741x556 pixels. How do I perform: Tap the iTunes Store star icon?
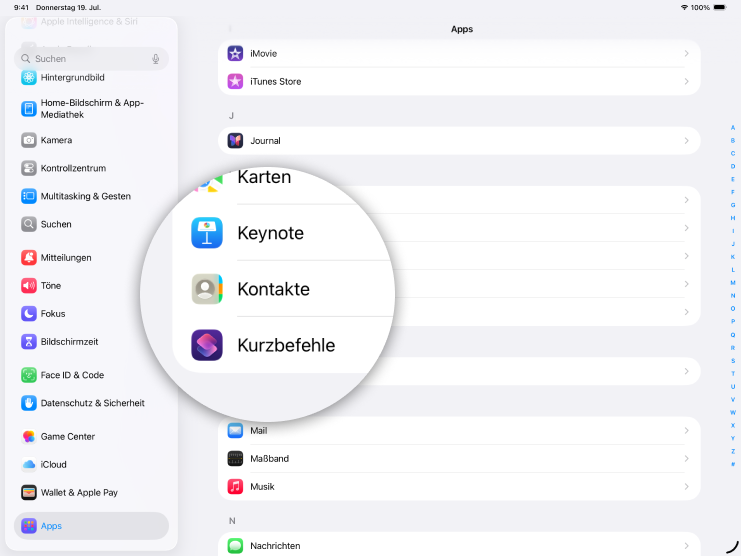coord(235,81)
